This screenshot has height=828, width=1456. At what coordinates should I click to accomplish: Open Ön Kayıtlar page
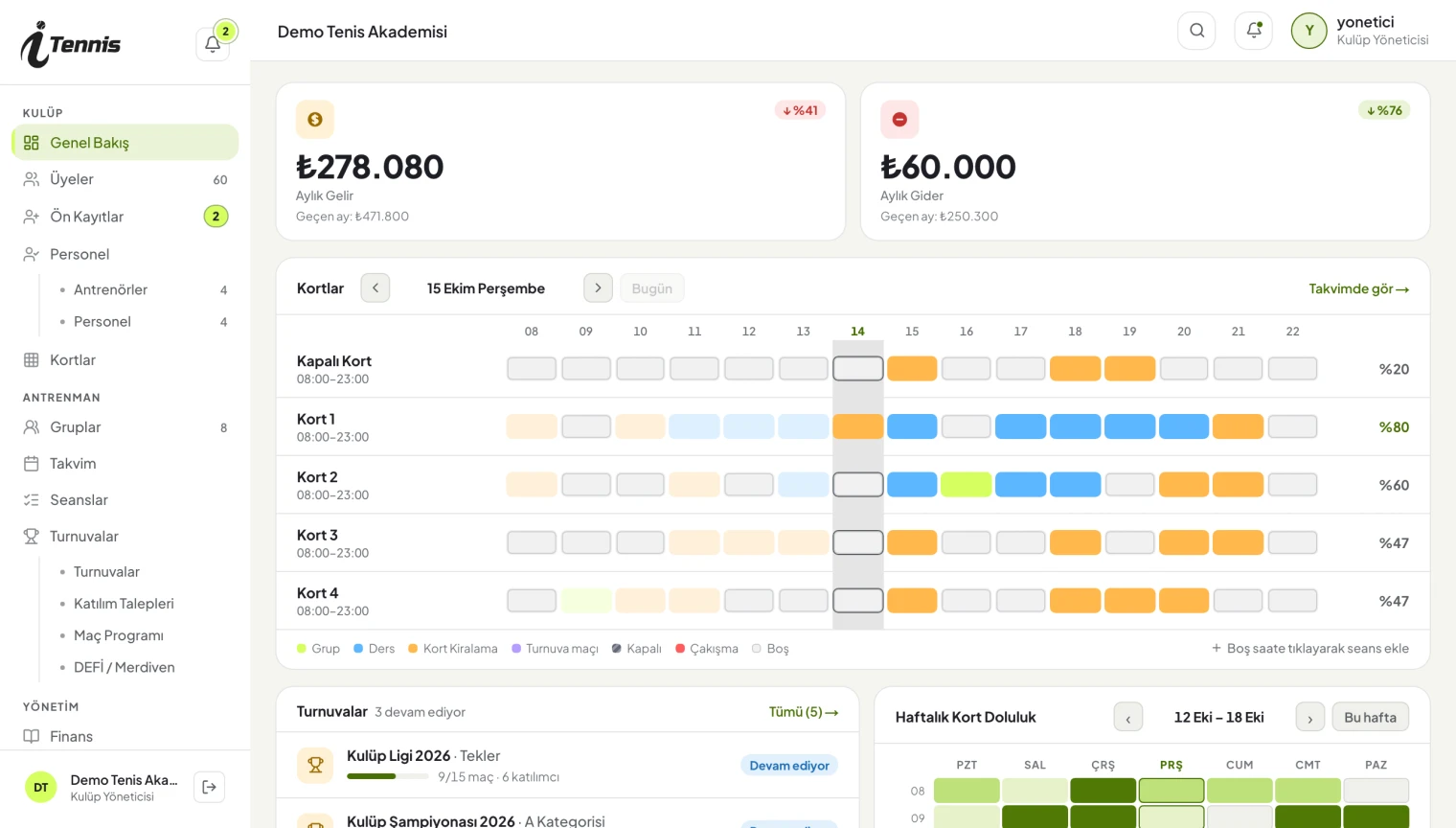[125, 217]
